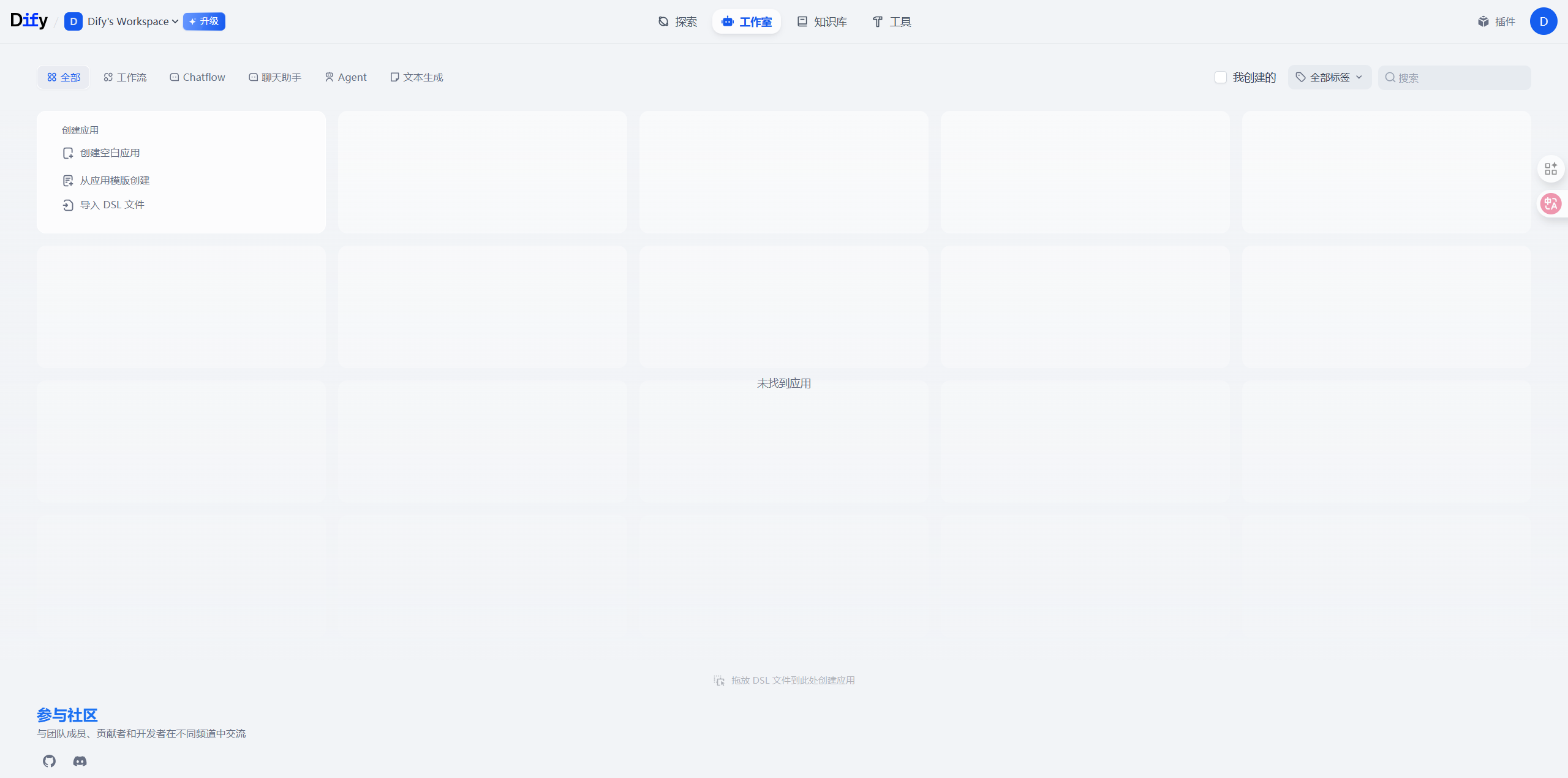Click the Dify logo

pos(29,21)
